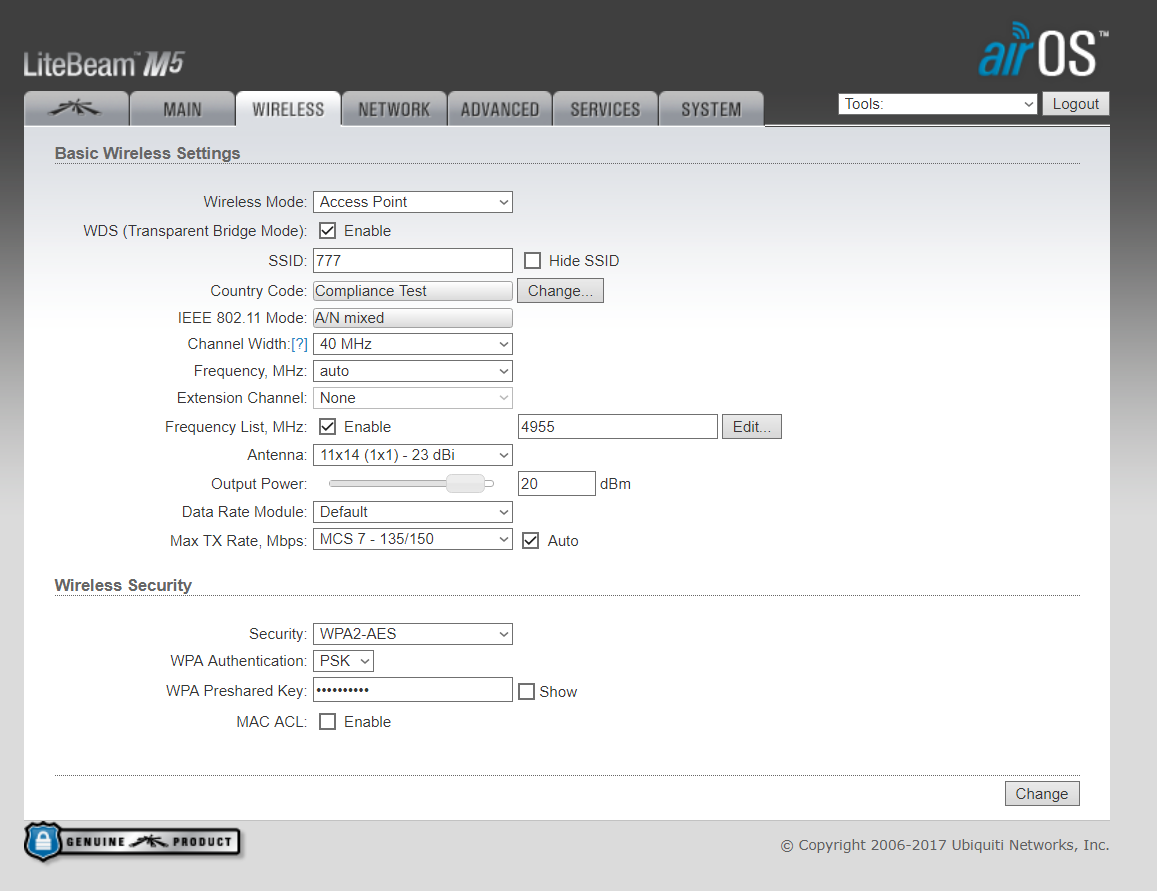This screenshot has width=1157, height=891.
Task: Select the WIRELESS tab
Action: coord(288,108)
